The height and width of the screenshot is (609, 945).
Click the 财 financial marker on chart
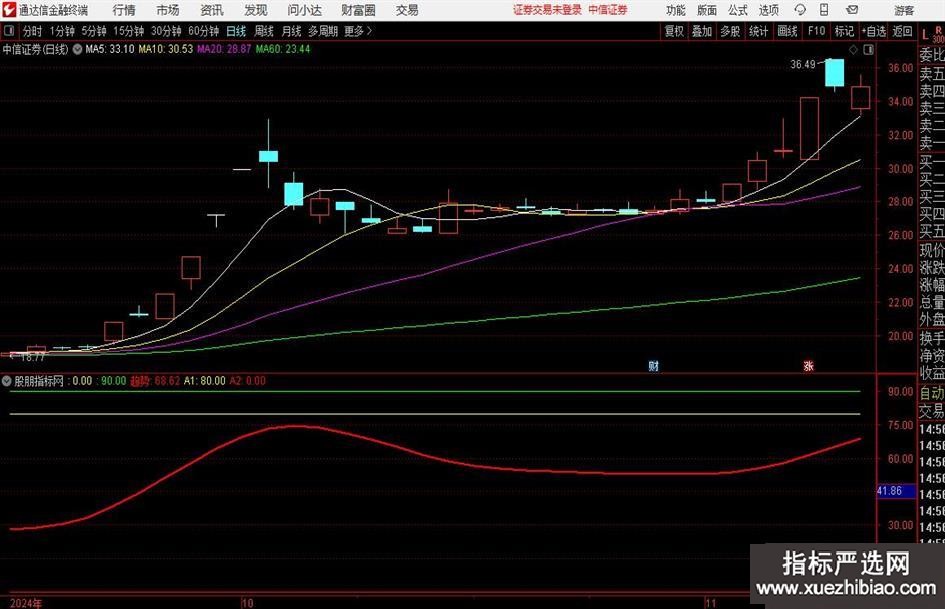(653, 366)
